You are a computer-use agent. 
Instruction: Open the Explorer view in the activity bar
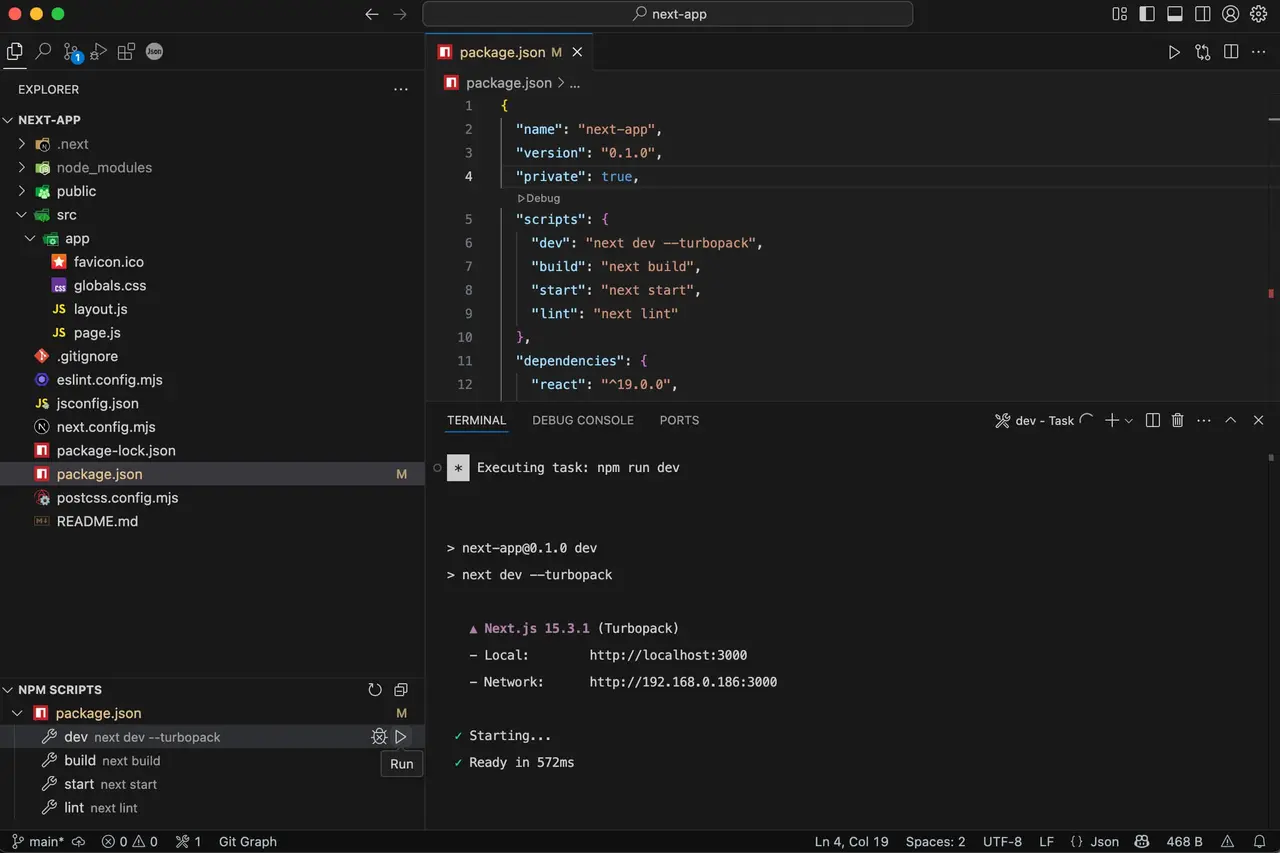click(x=15, y=52)
